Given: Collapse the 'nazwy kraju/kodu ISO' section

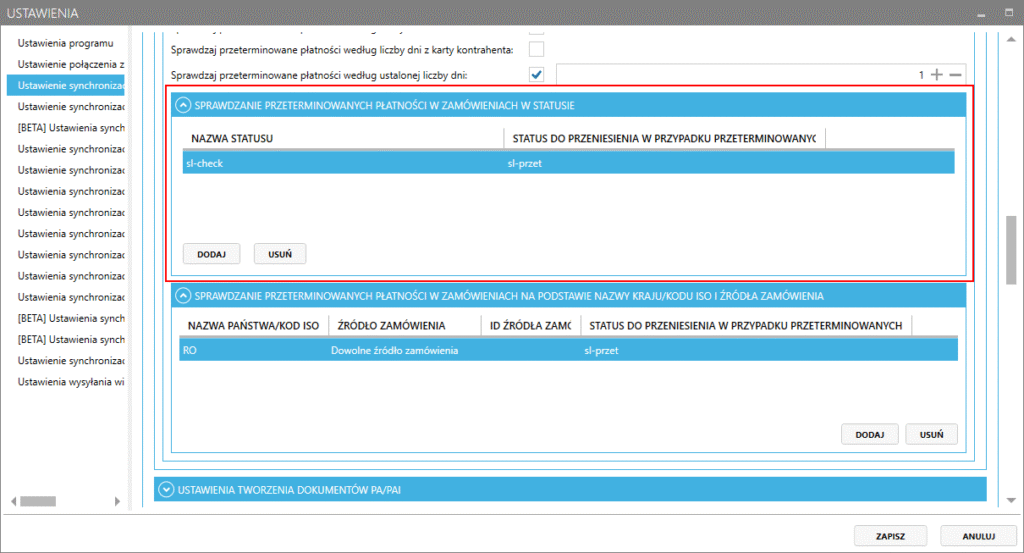Looking at the screenshot, I should point(183,296).
